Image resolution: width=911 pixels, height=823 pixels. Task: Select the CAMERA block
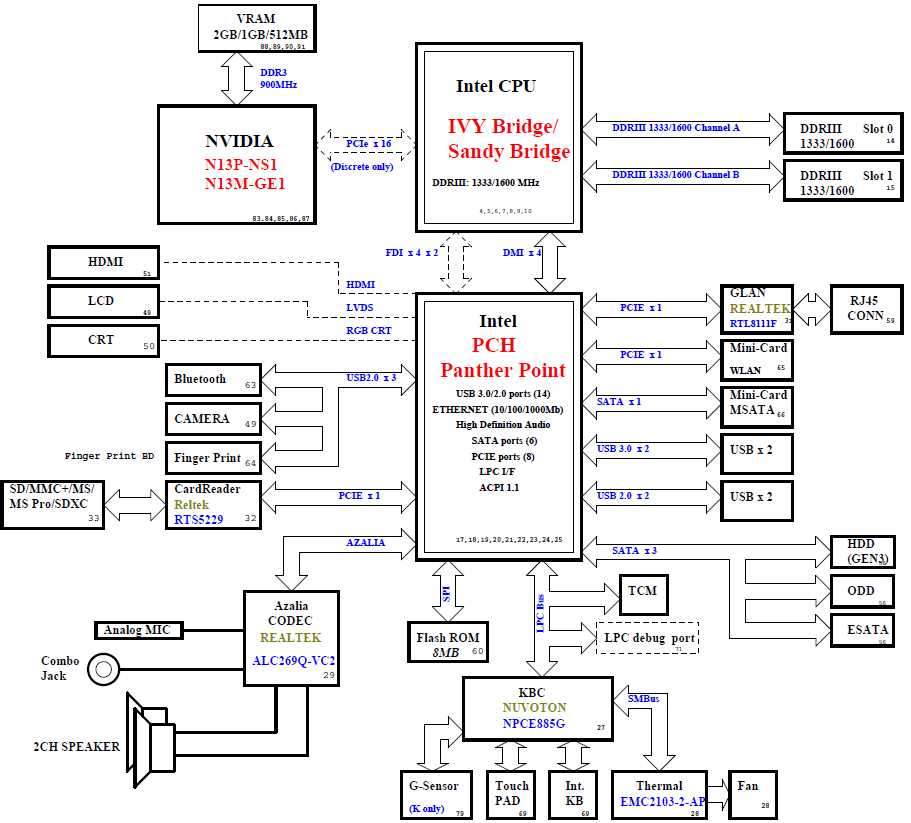click(213, 419)
